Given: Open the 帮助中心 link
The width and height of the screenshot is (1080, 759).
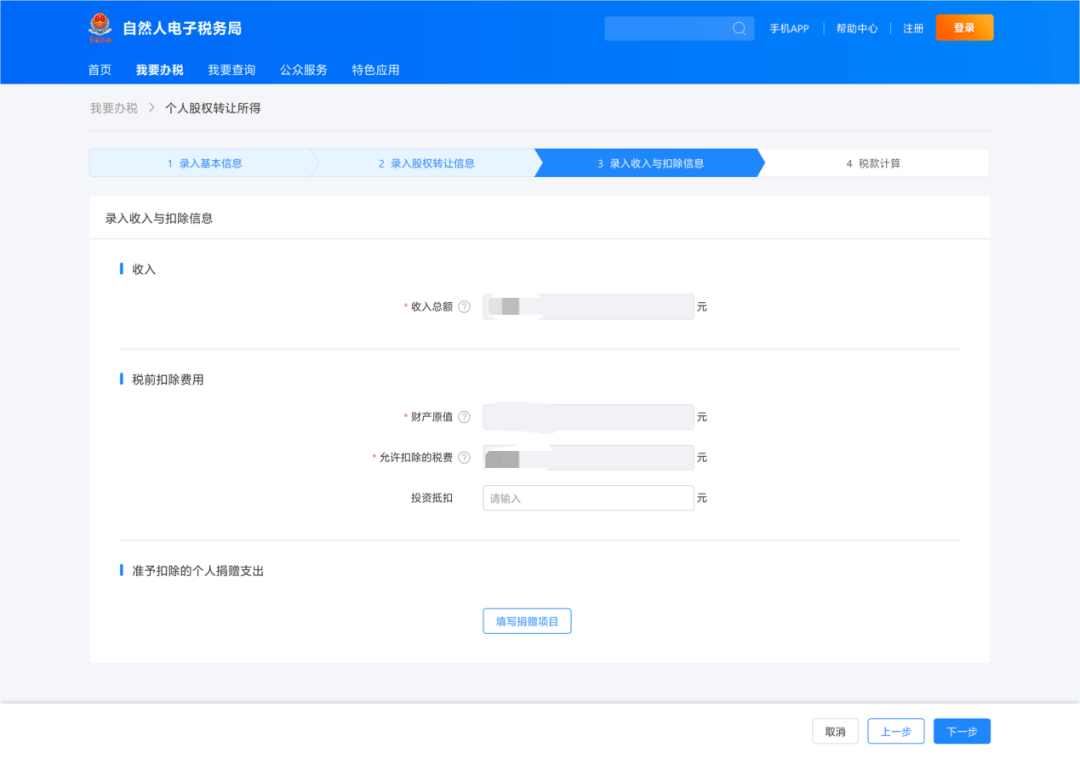Looking at the screenshot, I should 856,28.
